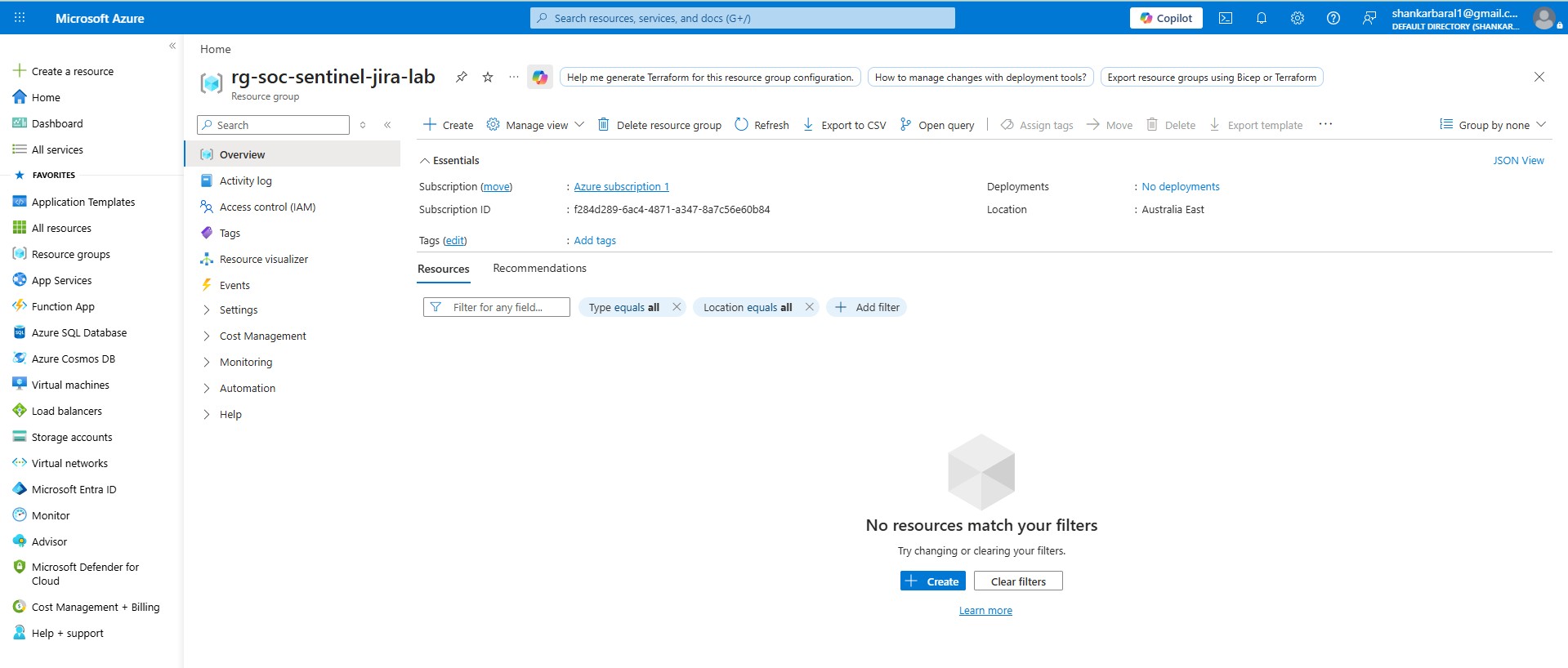This screenshot has width=1568, height=668.
Task: Open Function App favorite
Action: pos(53,306)
